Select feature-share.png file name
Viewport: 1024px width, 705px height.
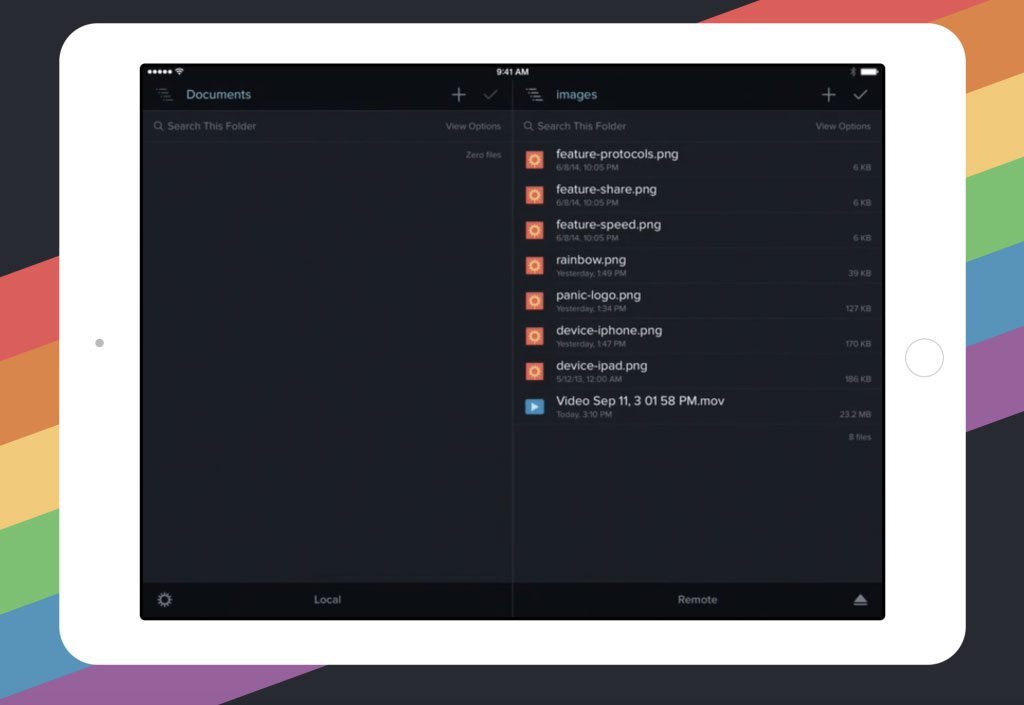606,189
